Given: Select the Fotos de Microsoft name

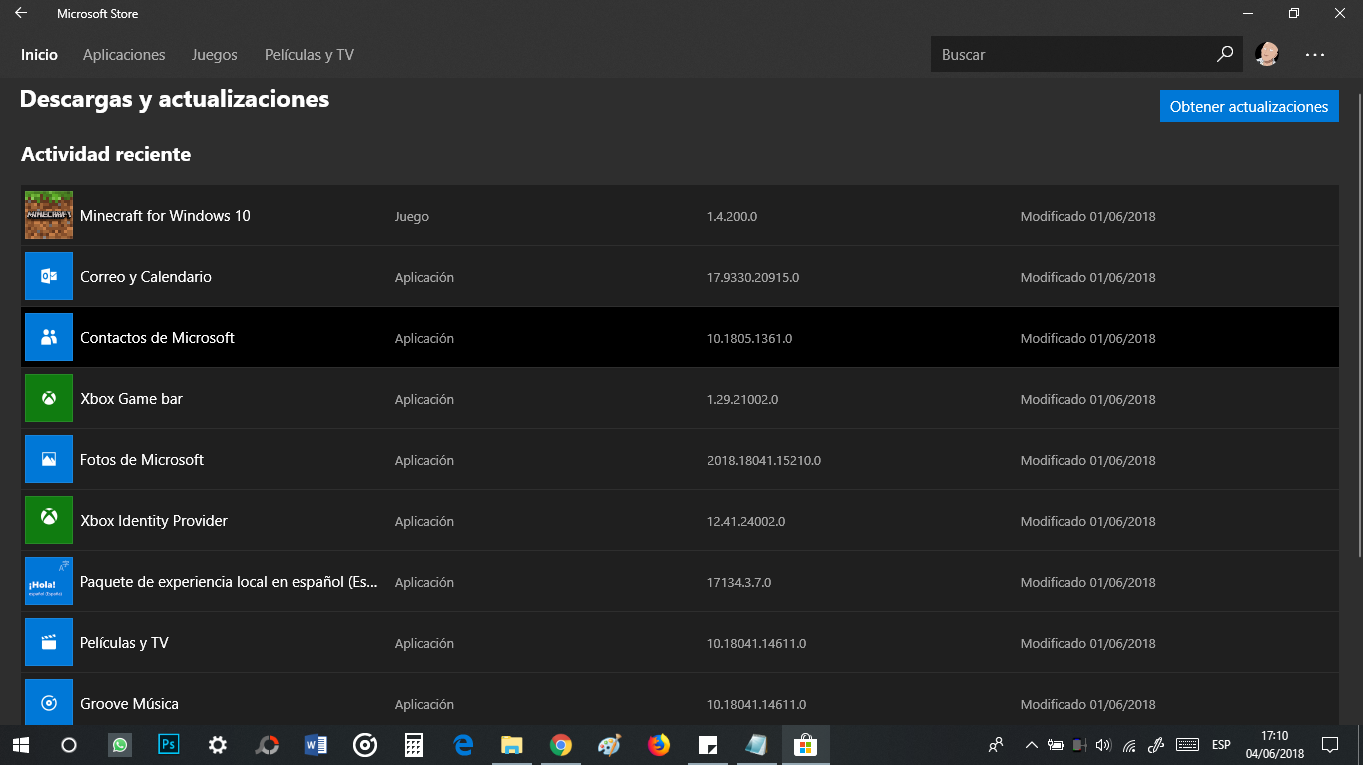Looking at the screenshot, I should click(x=142, y=460).
